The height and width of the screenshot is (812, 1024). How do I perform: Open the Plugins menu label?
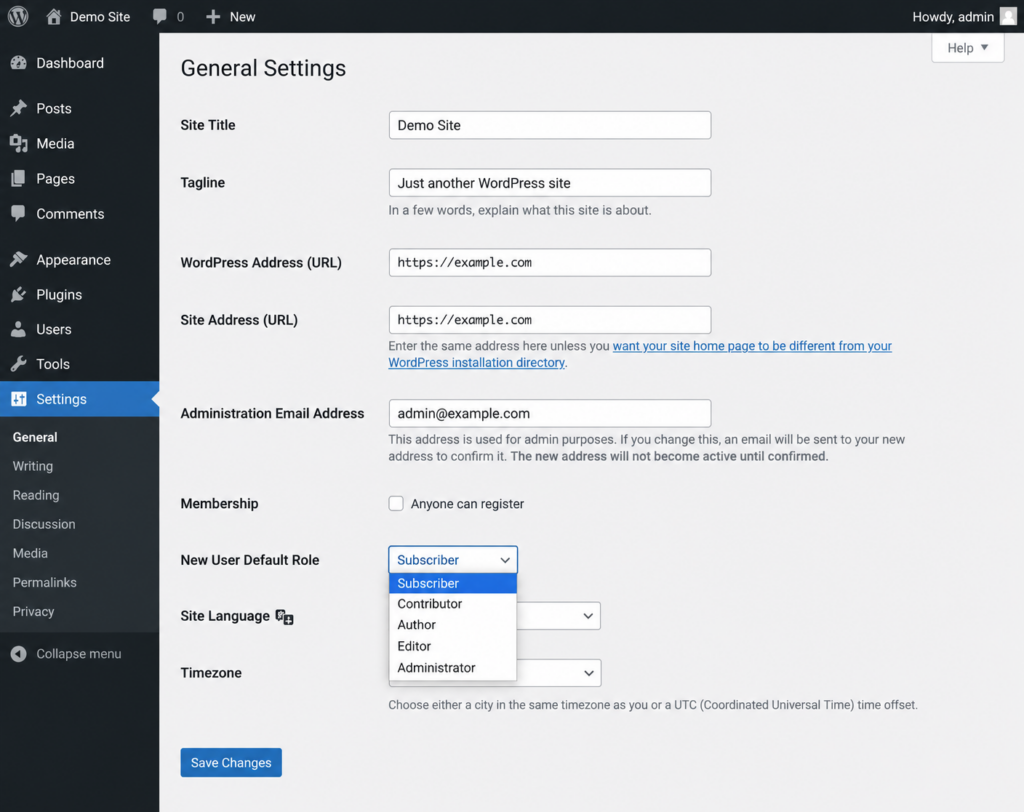[x=59, y=295]
